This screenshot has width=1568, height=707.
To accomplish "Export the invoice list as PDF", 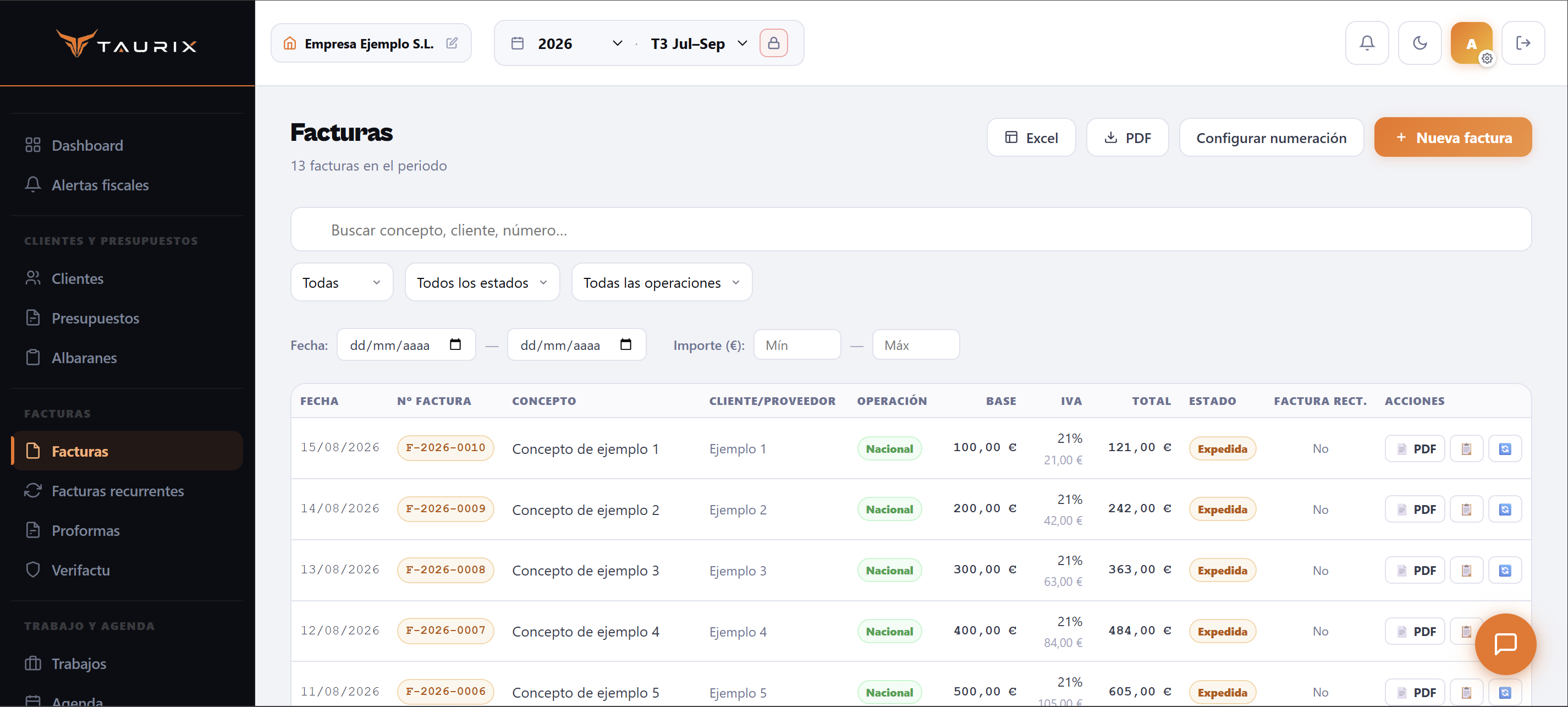I will (x=1127, y=138).
